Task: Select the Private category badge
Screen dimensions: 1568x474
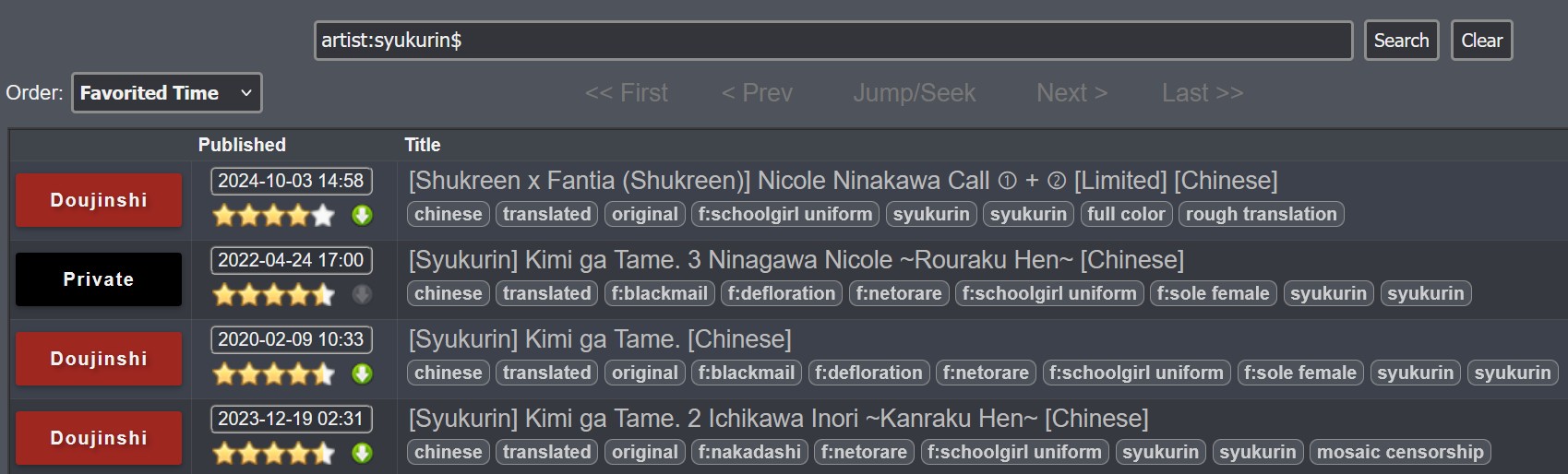Action: point(99,279)
